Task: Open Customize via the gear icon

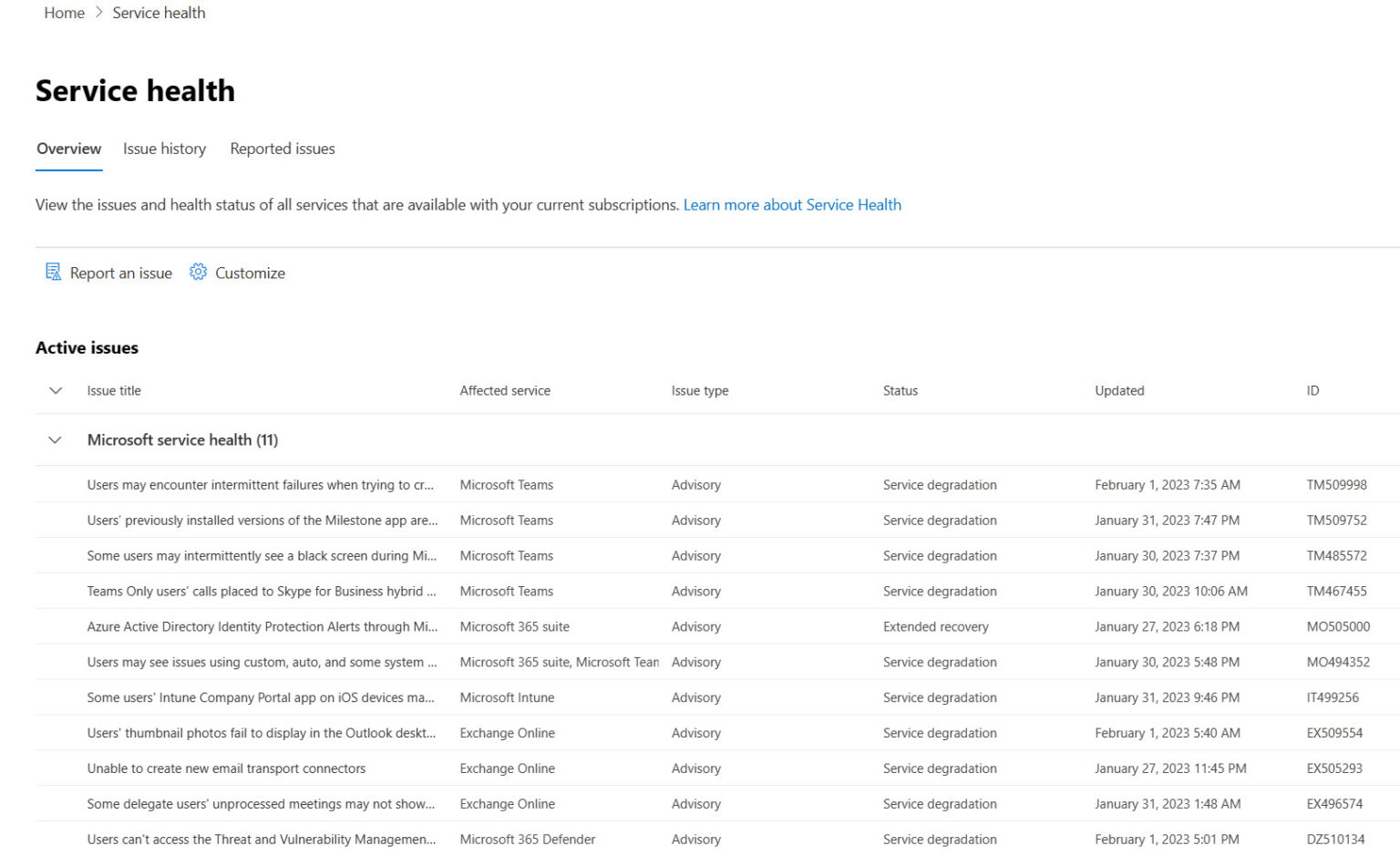Action: pyautogui.click(x=198, y=272)
